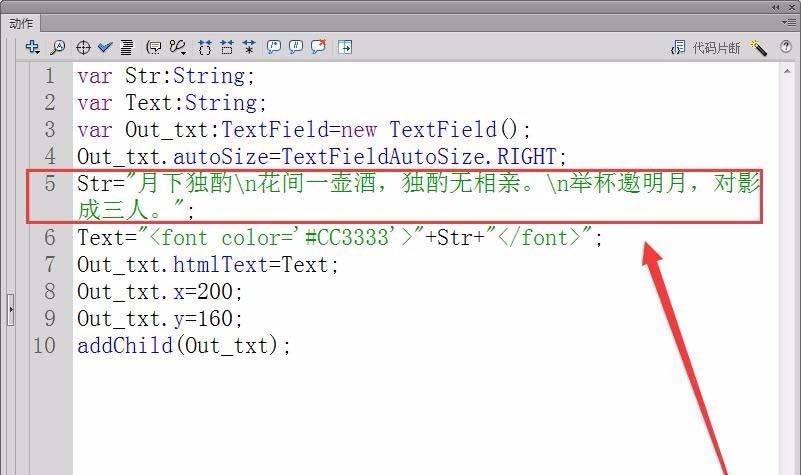Viewport: 801px width, 475px height.
Task: Close the Actions panel with the X
Action: 792,7
